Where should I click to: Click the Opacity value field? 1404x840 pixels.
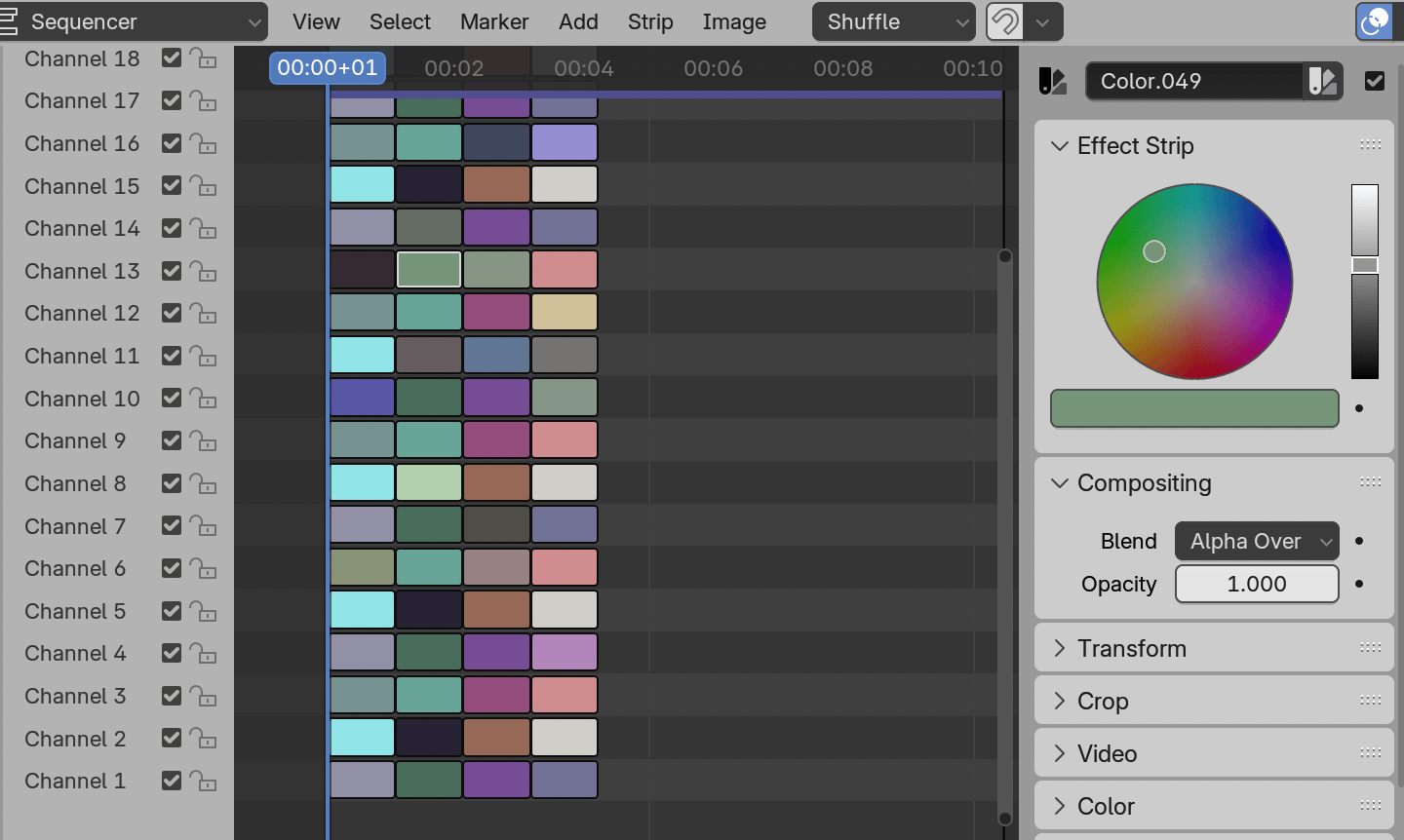[1257, 584]
